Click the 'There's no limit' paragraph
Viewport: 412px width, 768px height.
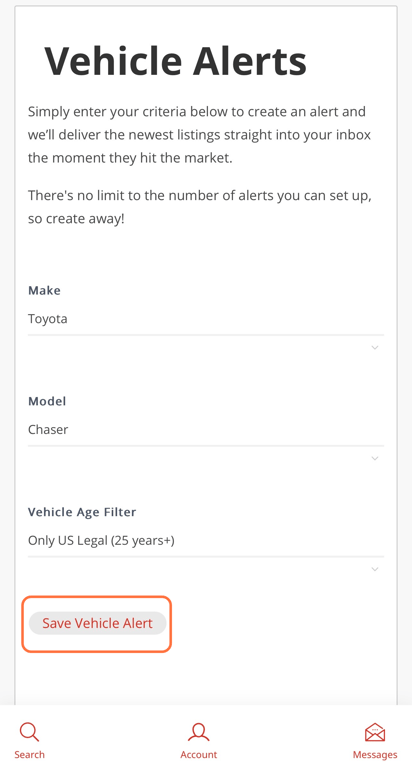pos(199,207)
